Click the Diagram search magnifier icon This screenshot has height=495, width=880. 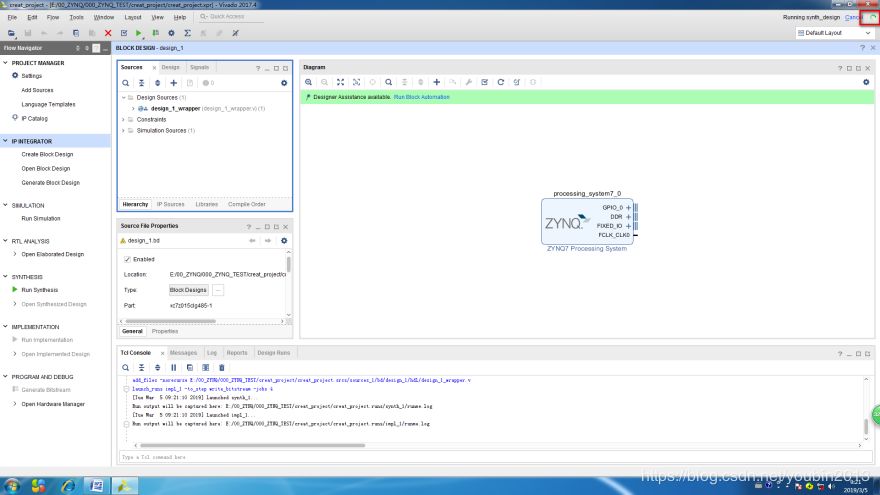tap(388, 82)
